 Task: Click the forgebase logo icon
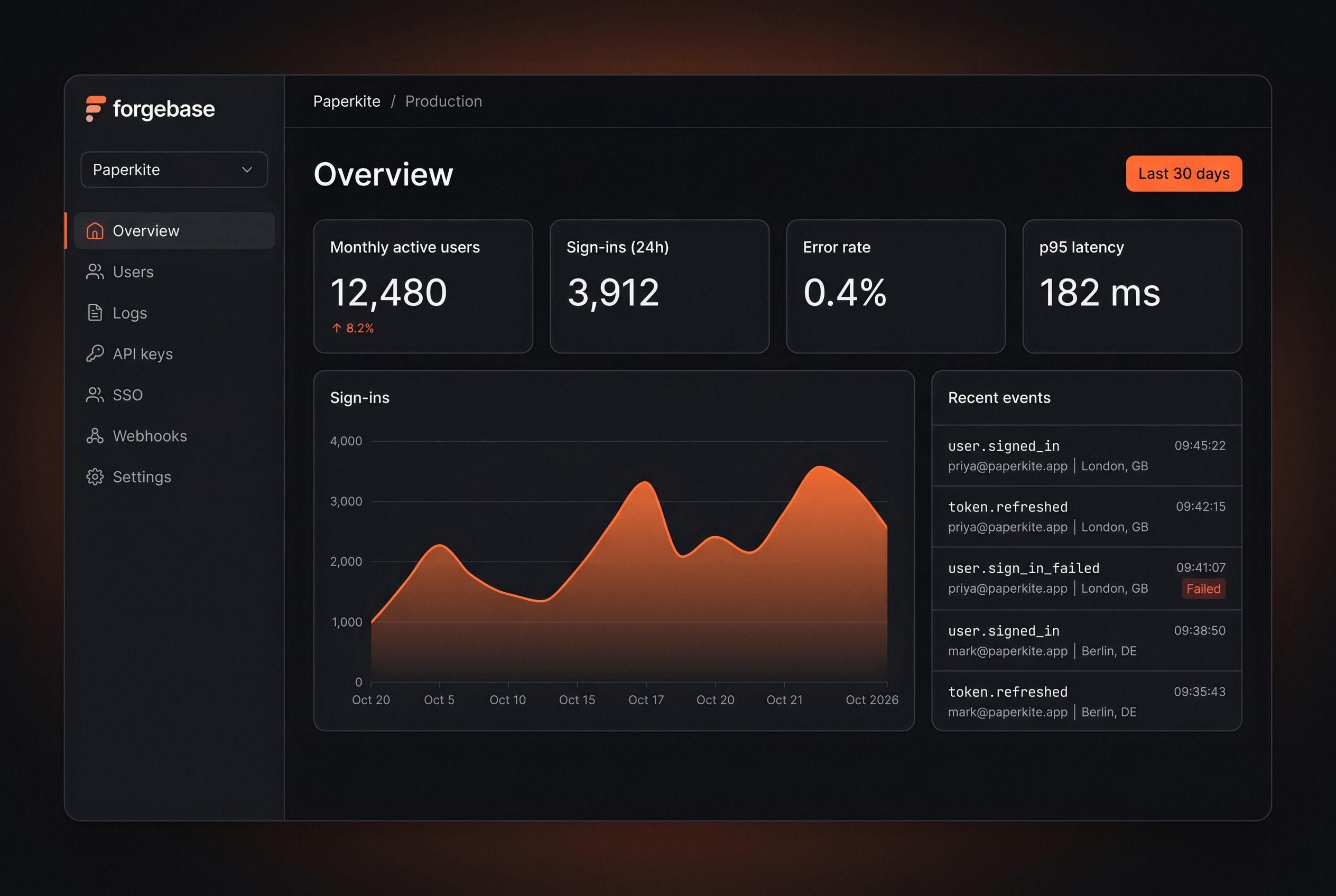(96, 109)
